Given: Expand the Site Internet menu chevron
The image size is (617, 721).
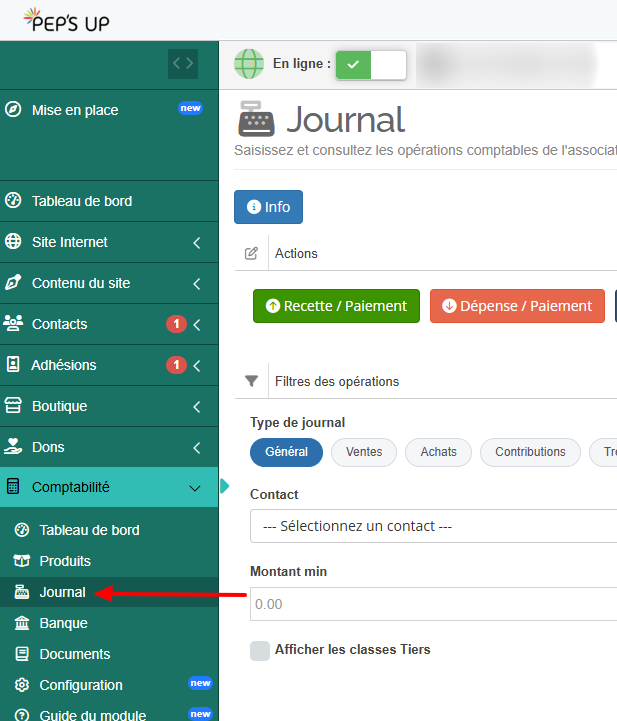Looking at the screenshot, I should [x=197, y=242].
